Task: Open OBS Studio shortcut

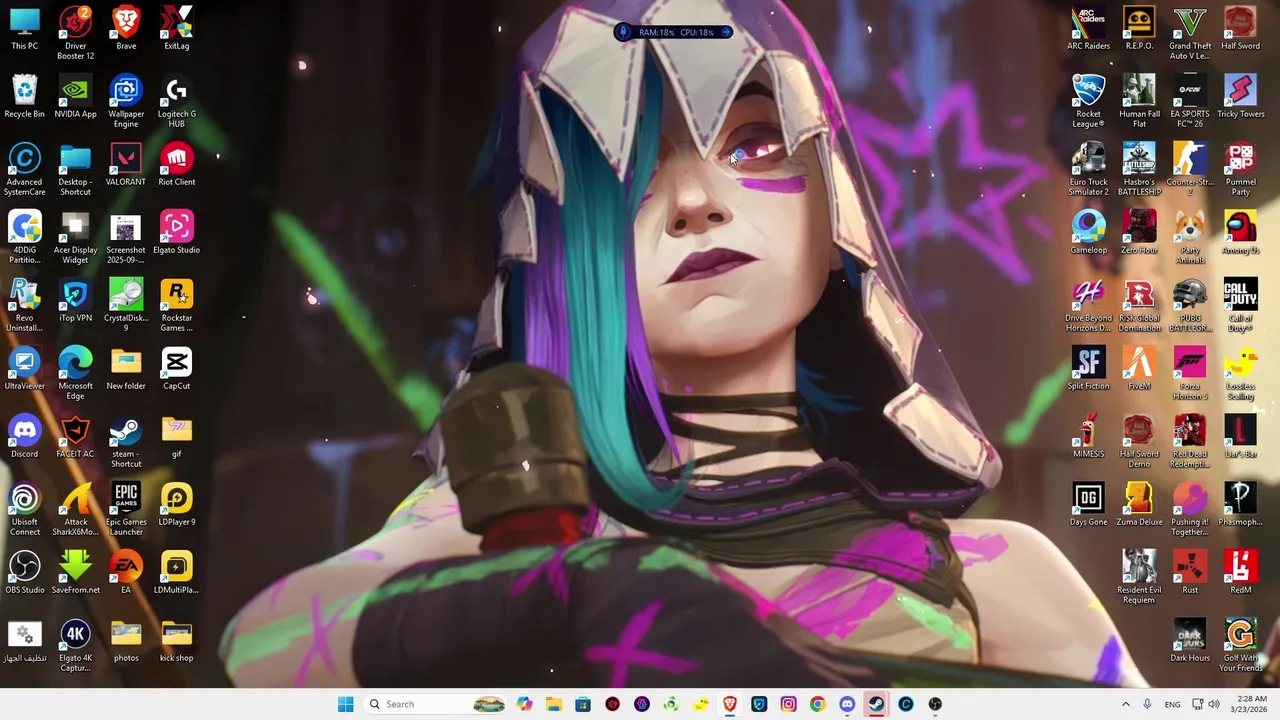Action: click(25, 572)
